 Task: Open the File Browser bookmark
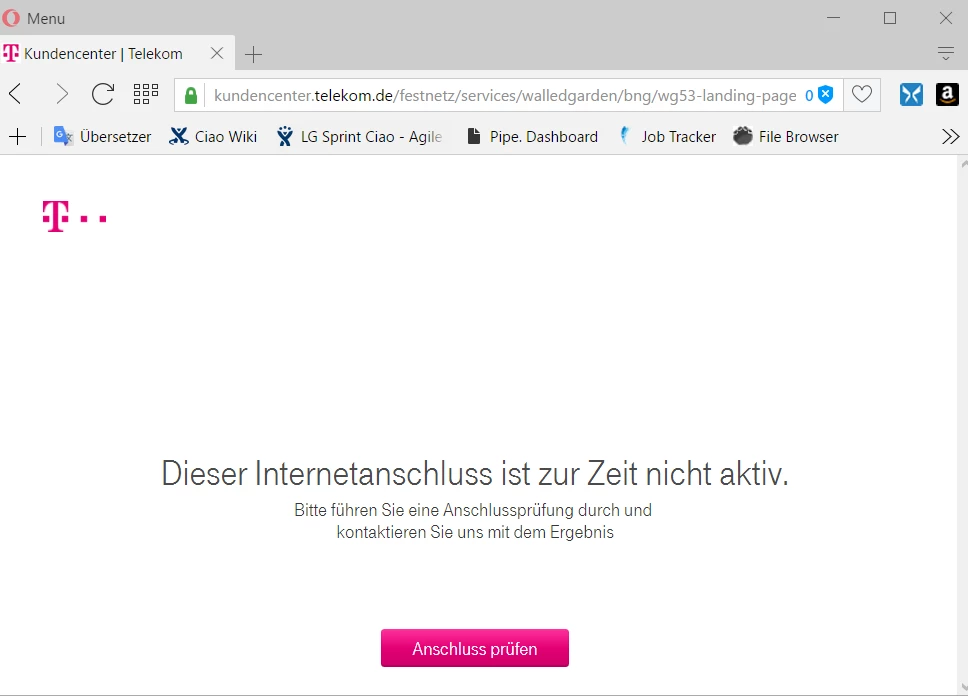click(786, 136)
